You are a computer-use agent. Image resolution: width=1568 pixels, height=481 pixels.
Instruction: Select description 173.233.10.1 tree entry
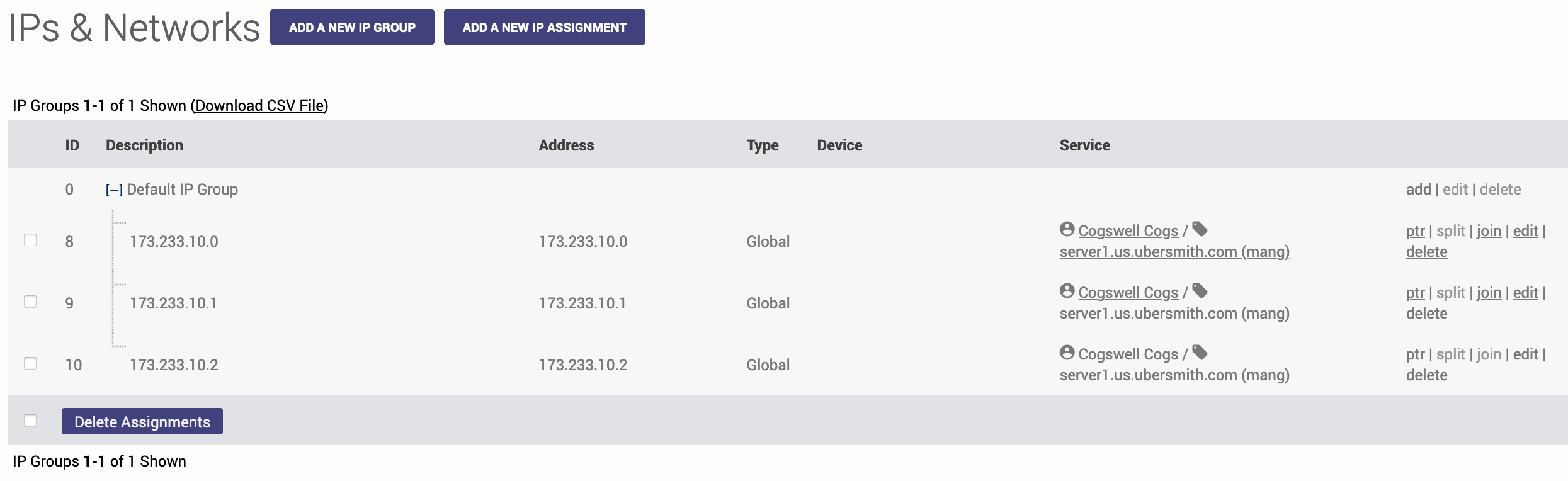[174, 303]
